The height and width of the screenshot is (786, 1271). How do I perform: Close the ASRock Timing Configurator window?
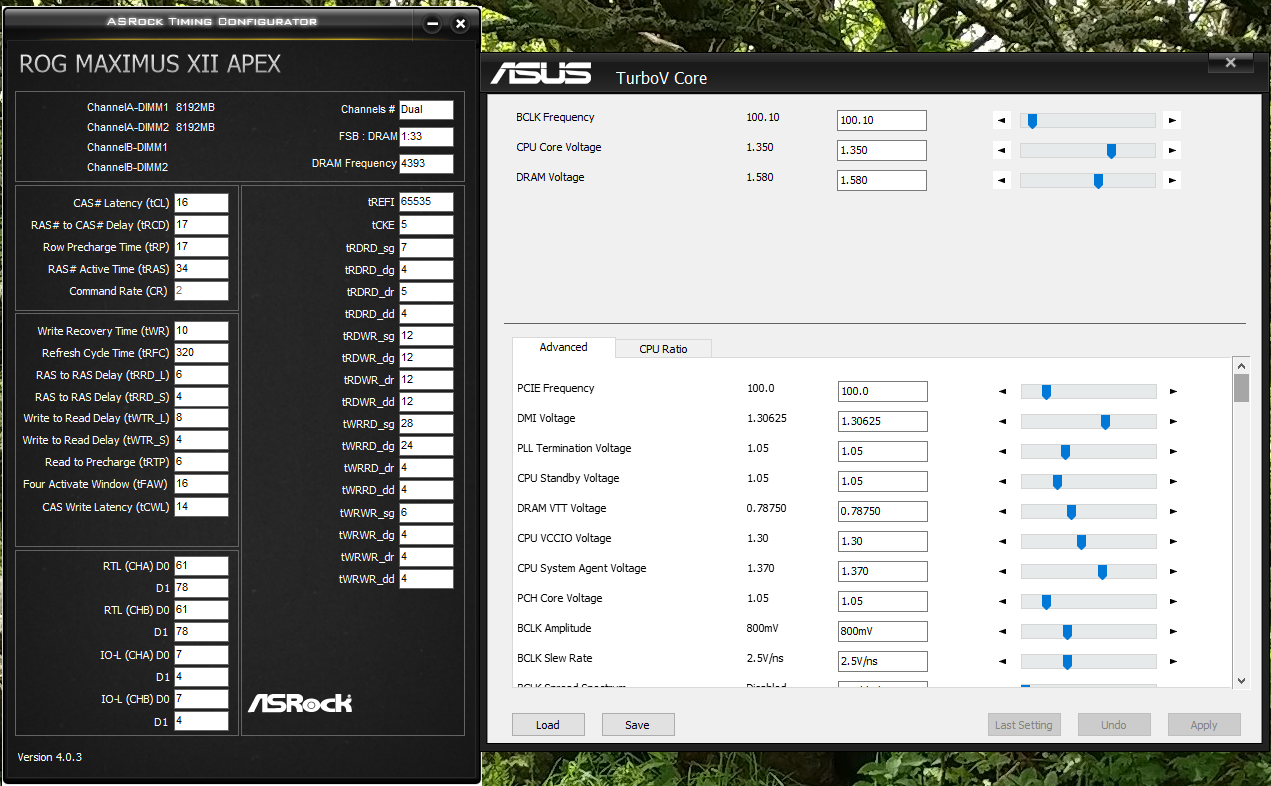pyautogui.click(x=460, y=23)
